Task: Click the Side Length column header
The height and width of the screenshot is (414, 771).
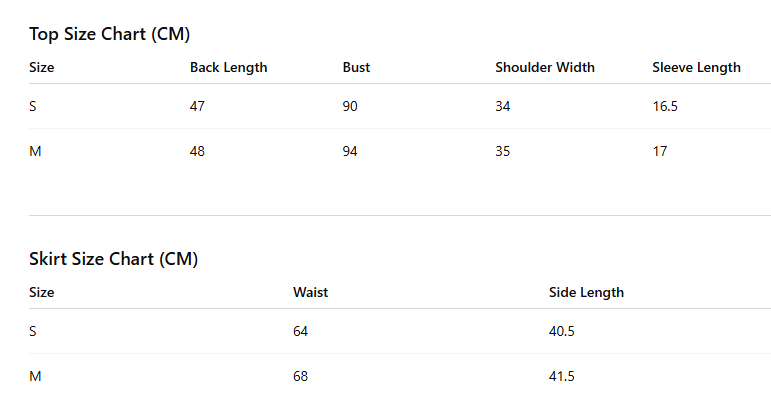Action: click(x=586, y=293)
